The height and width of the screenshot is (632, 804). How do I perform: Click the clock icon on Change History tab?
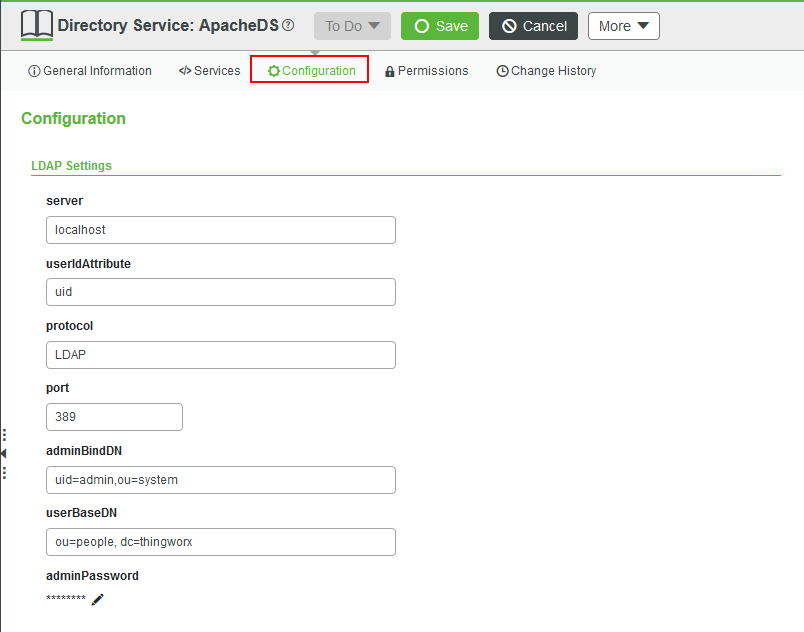pos(502,71)
